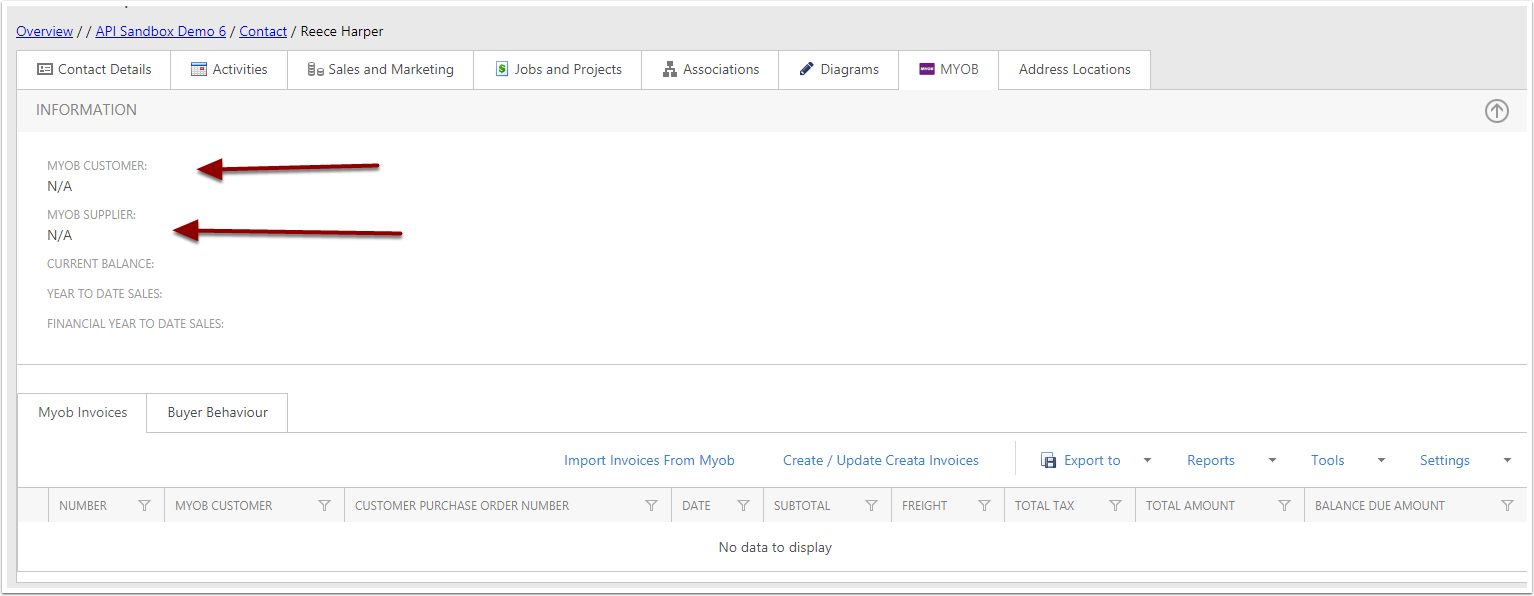Open the Reports menu
Image resolution: width=1534 pixels, height=596 pixels.
click(1211, 460)
